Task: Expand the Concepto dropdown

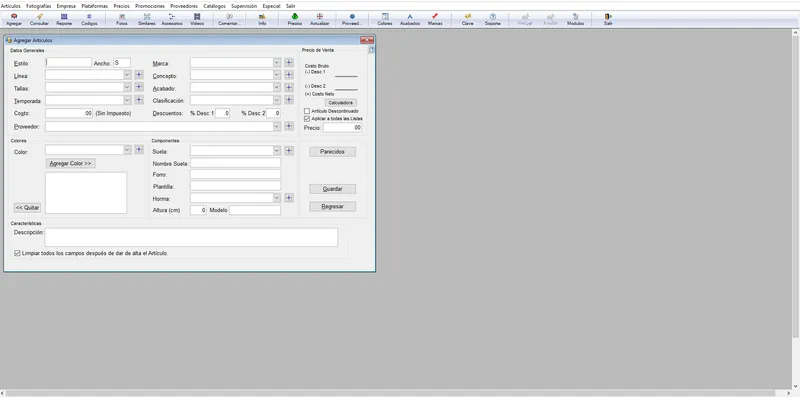Action: coord(277,75)
